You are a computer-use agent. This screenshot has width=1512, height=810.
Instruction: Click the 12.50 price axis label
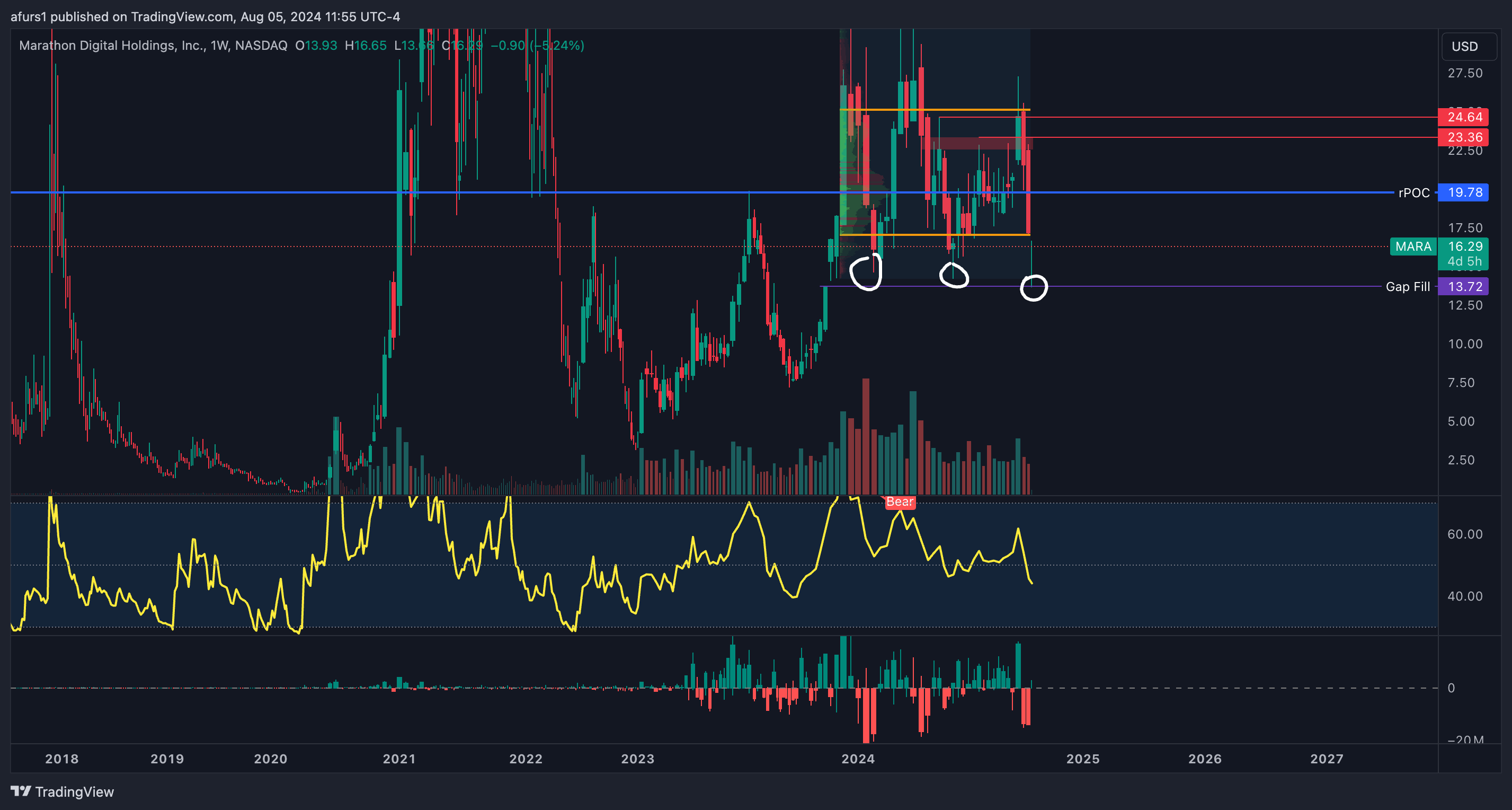click(x=1465, y=305)
